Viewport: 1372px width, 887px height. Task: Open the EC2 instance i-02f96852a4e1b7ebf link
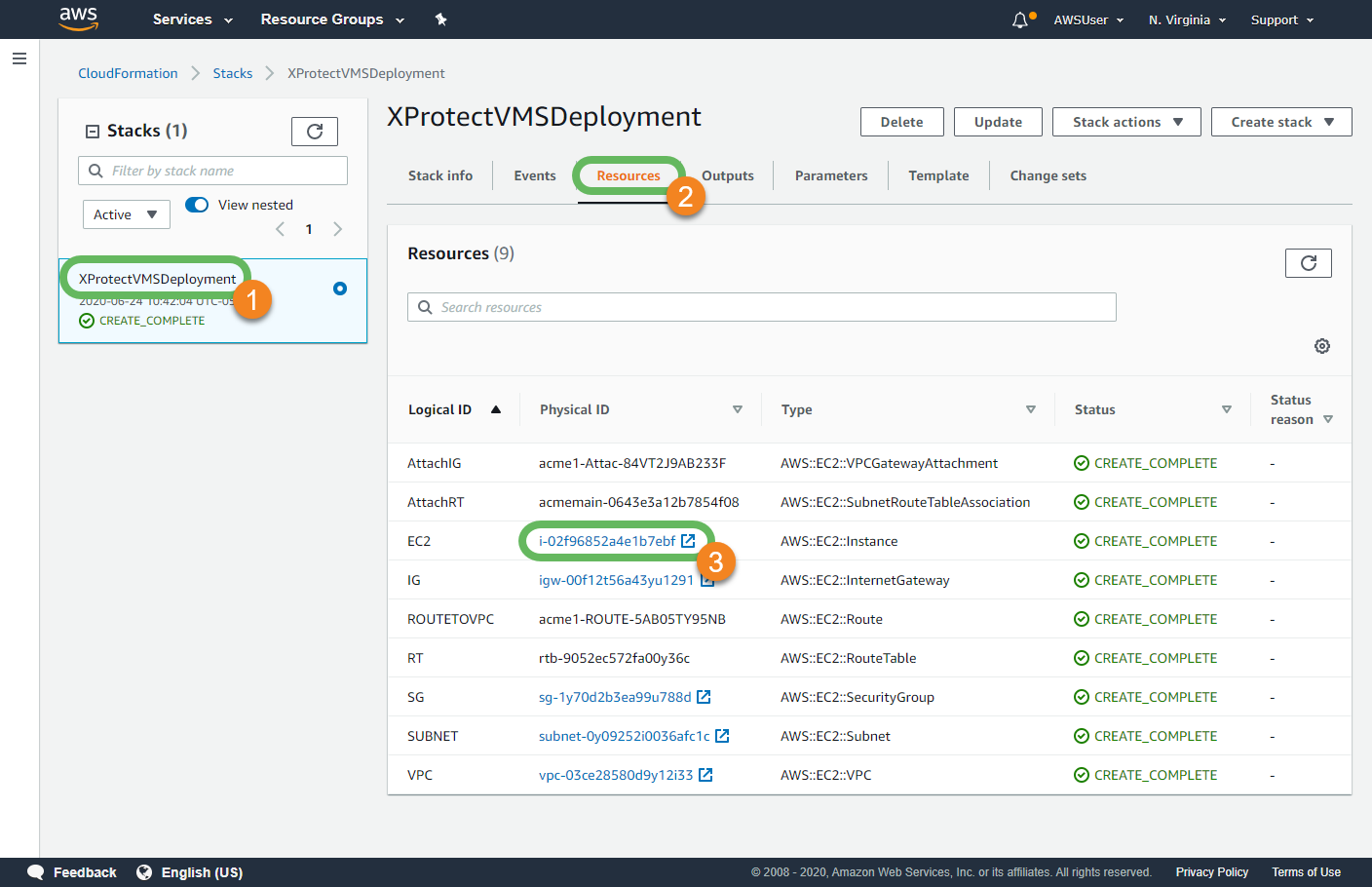pos(607,541)
